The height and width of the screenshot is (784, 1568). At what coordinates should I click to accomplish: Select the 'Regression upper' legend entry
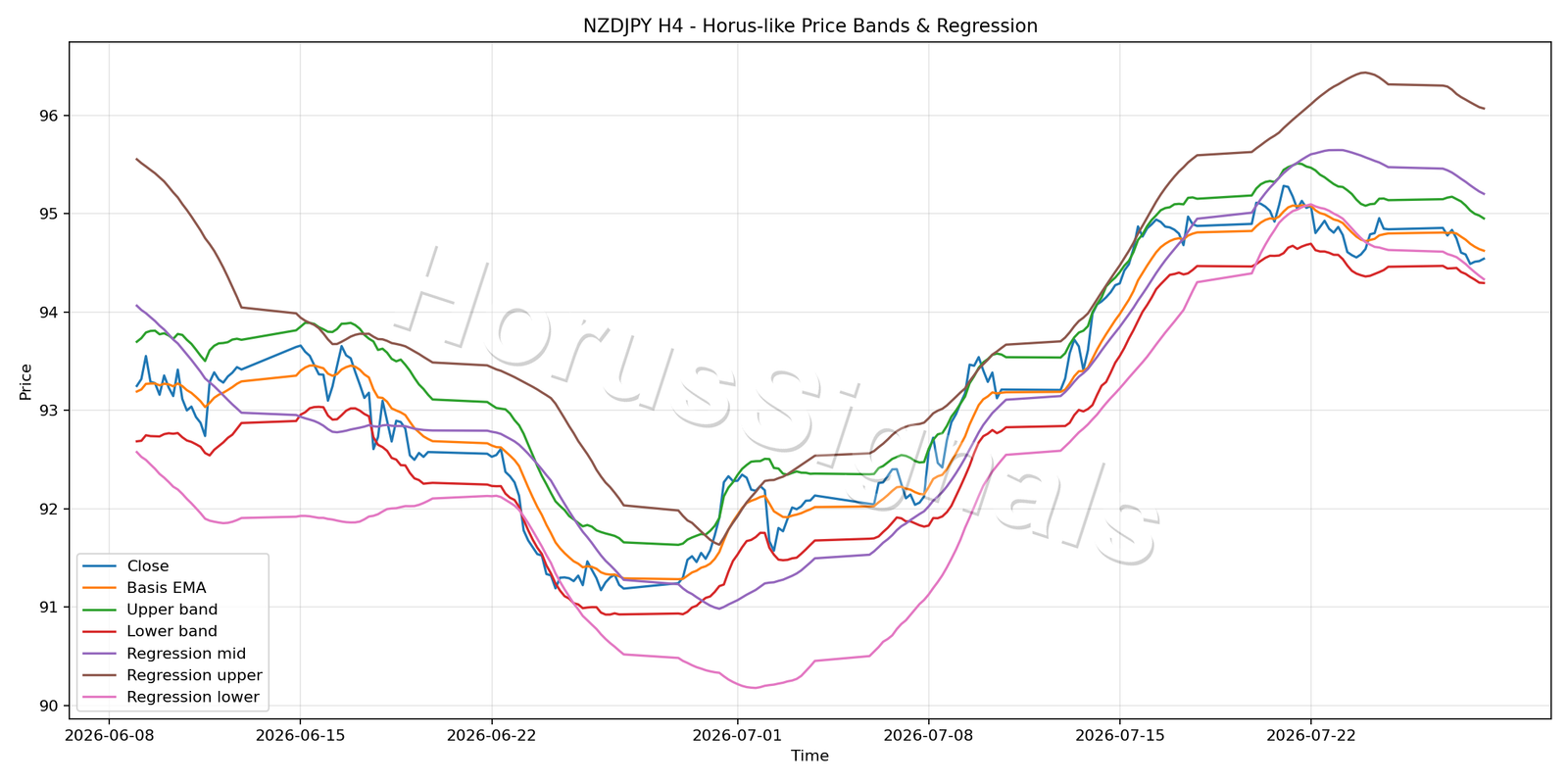[x=194, y=675]
